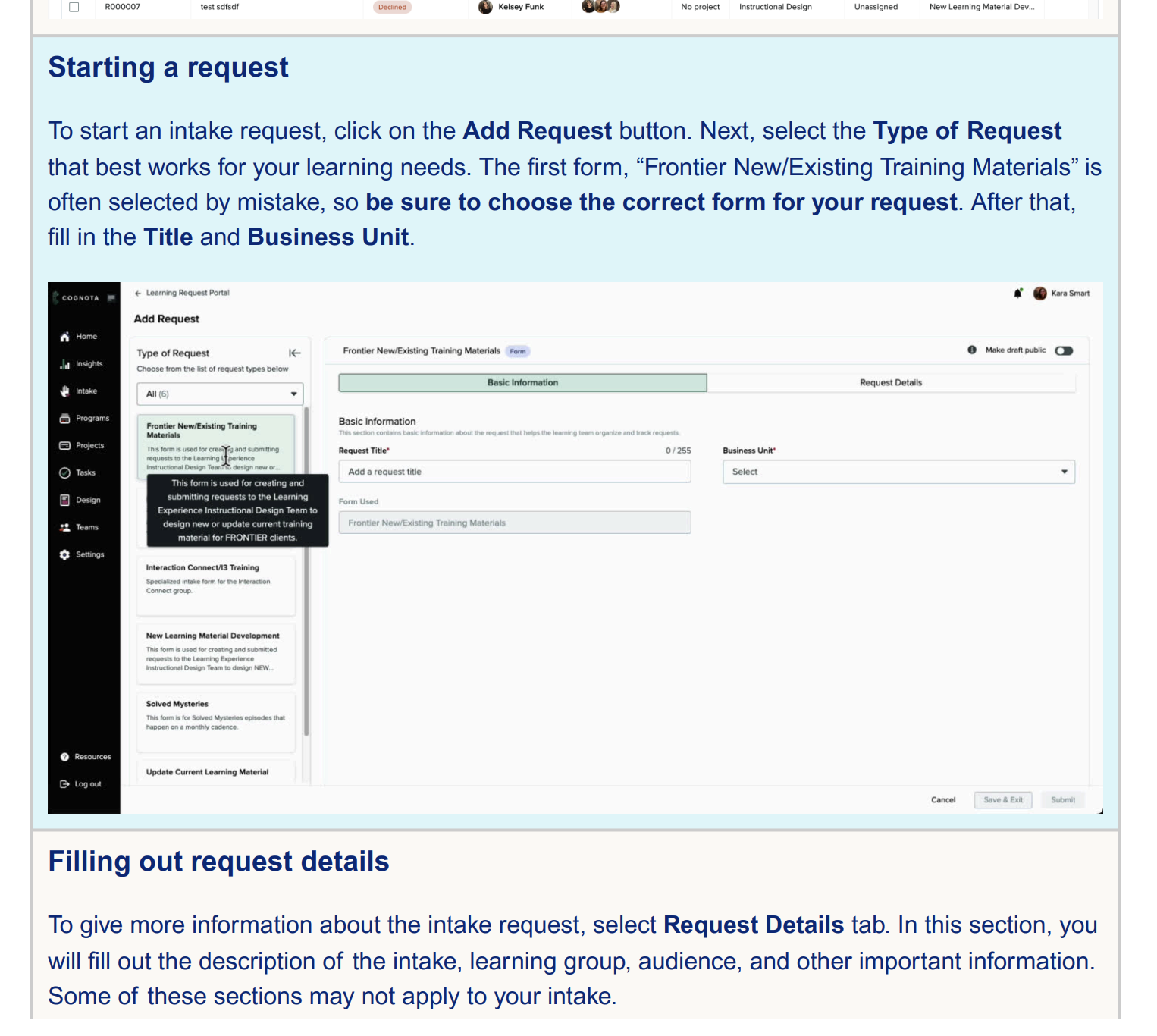
Task: Go to Programs in the sidebar
Action: pos(84,419)
